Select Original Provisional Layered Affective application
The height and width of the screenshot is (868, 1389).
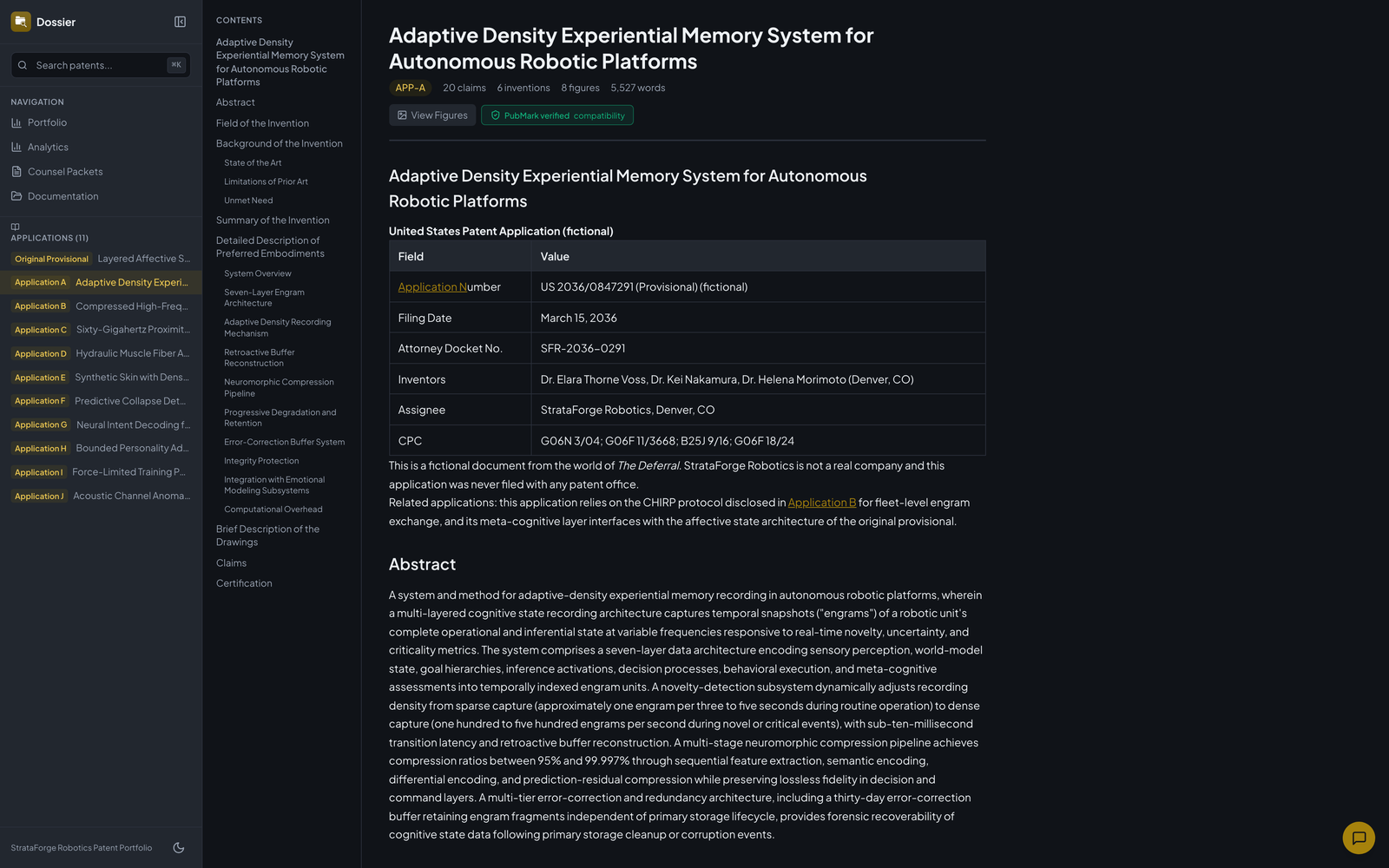(x=101, y=259)
